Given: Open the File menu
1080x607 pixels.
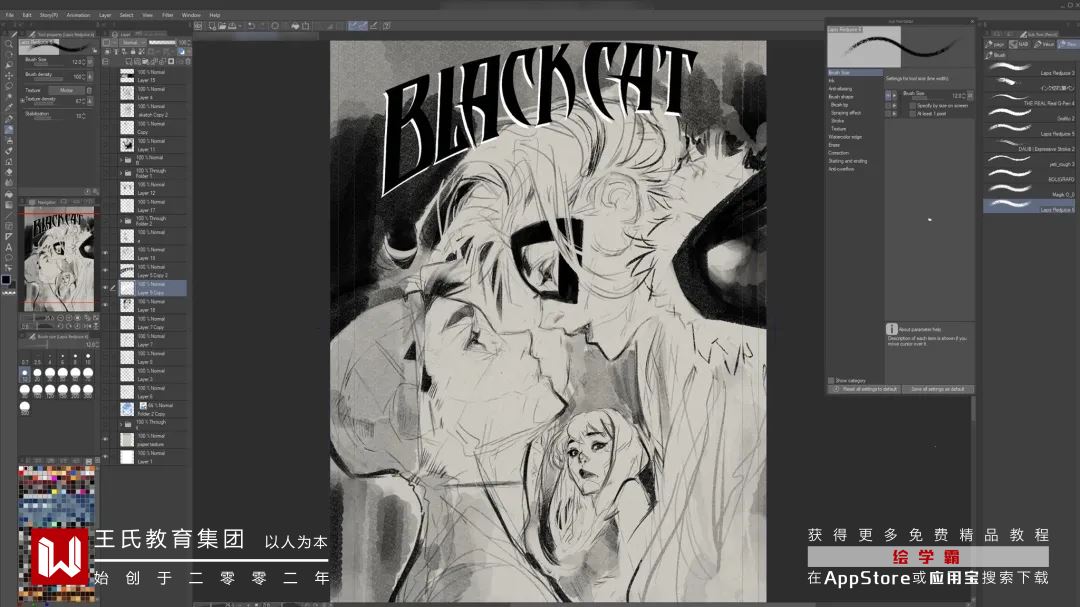Looking at the screenshot, I should coord(10,14).
